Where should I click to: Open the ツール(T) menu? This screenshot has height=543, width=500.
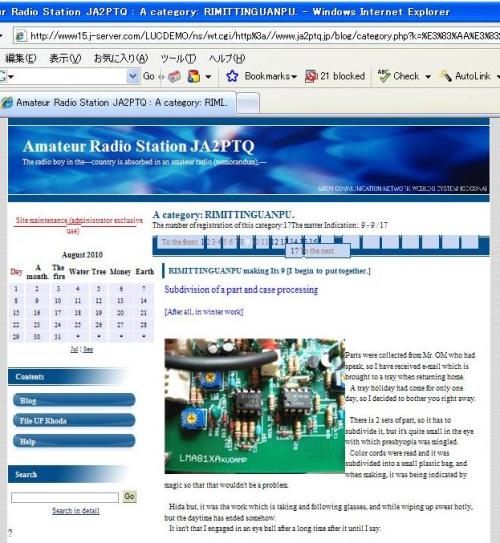click(178, 58)
